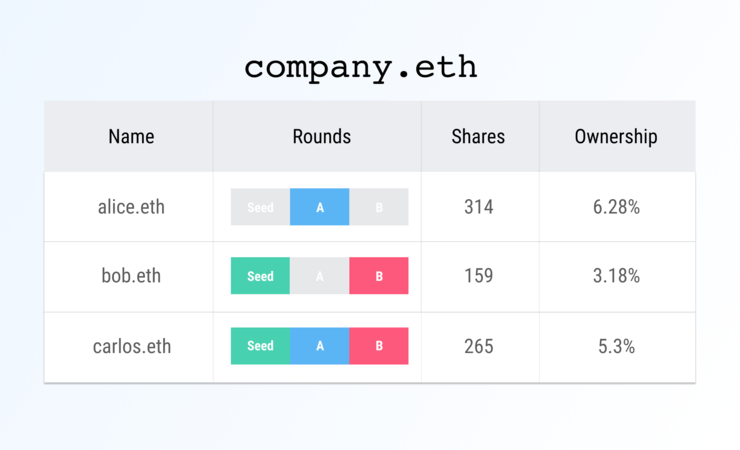Click alice.eth's 314 shares value
740x450 pixels.
click(x=479, y=207)
